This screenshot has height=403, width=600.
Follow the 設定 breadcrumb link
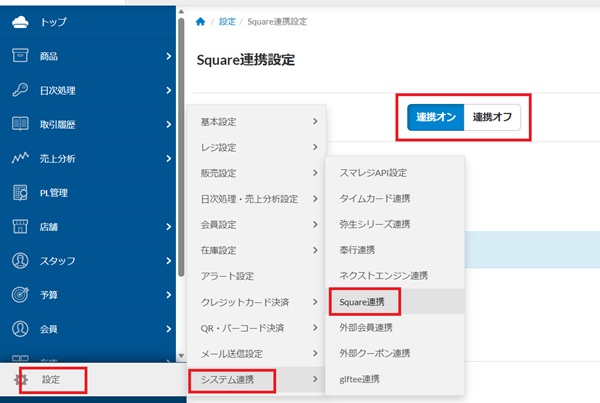pyautogui.click(x=227, y=21)
